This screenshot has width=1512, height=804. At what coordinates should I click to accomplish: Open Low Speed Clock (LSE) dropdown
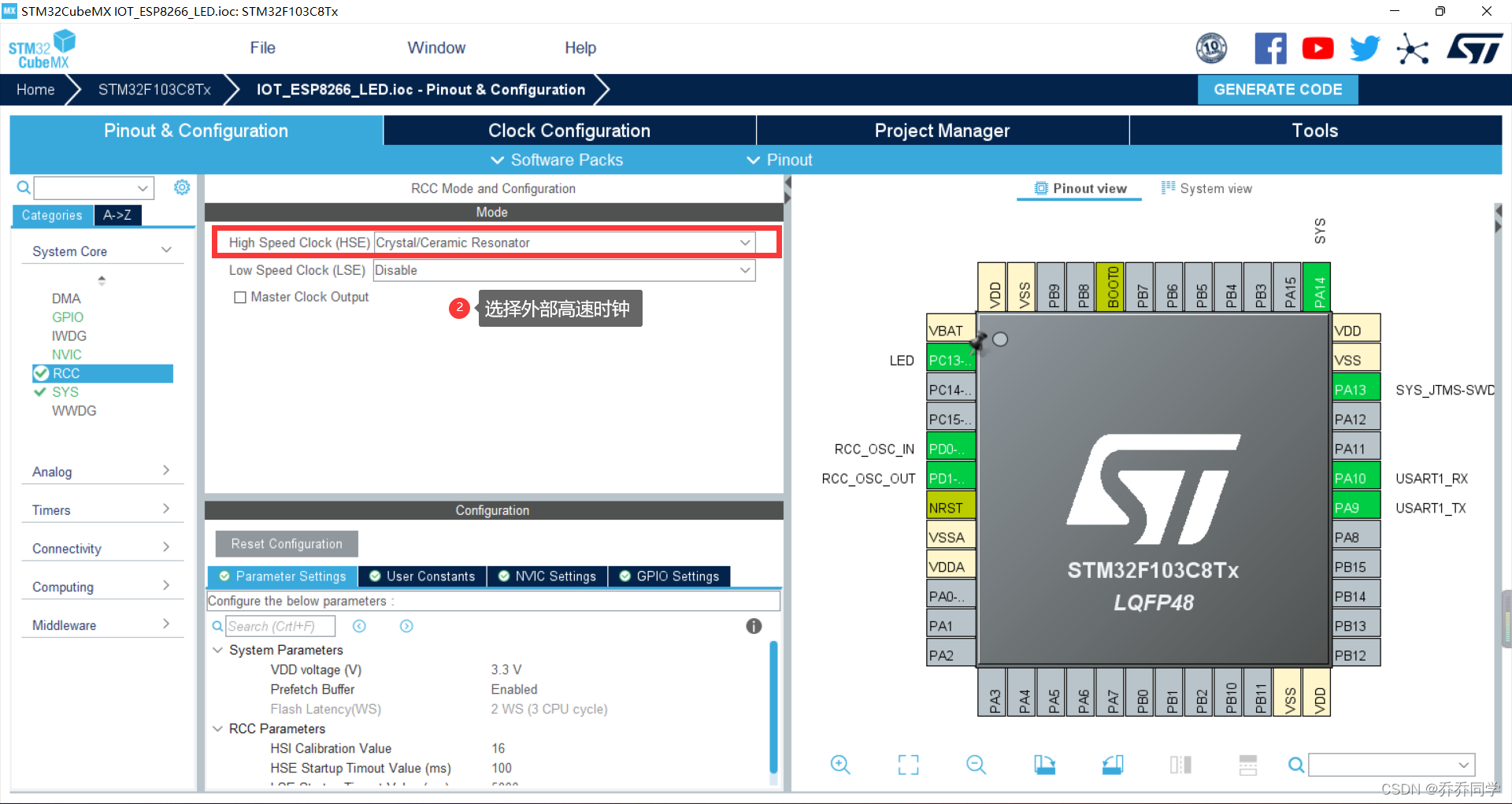tap(564, 270)
